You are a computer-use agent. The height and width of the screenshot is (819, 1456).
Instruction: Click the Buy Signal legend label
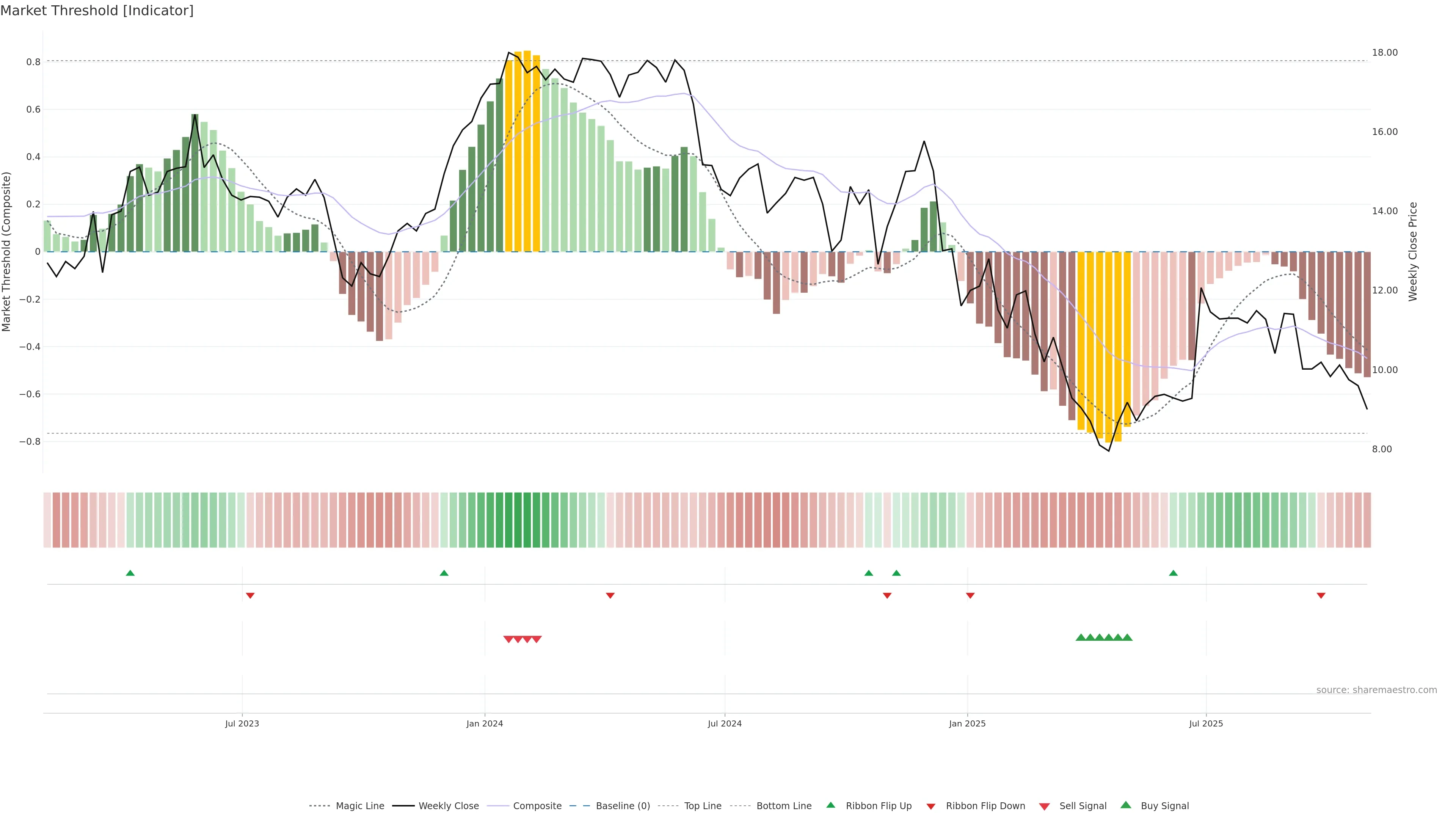pos(1164,806)
